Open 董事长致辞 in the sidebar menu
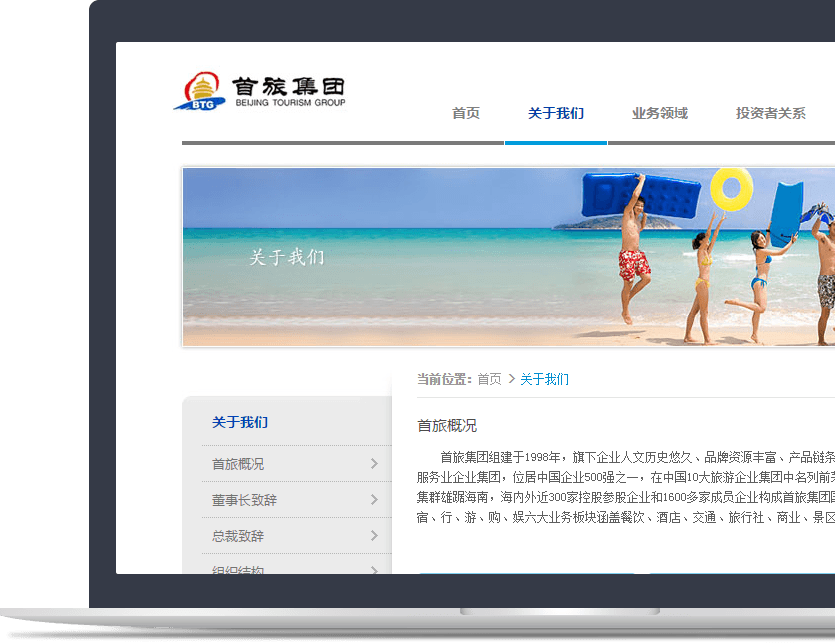This screenshot has width=835, height=643. pyautogui.click(x=244, y=500)
